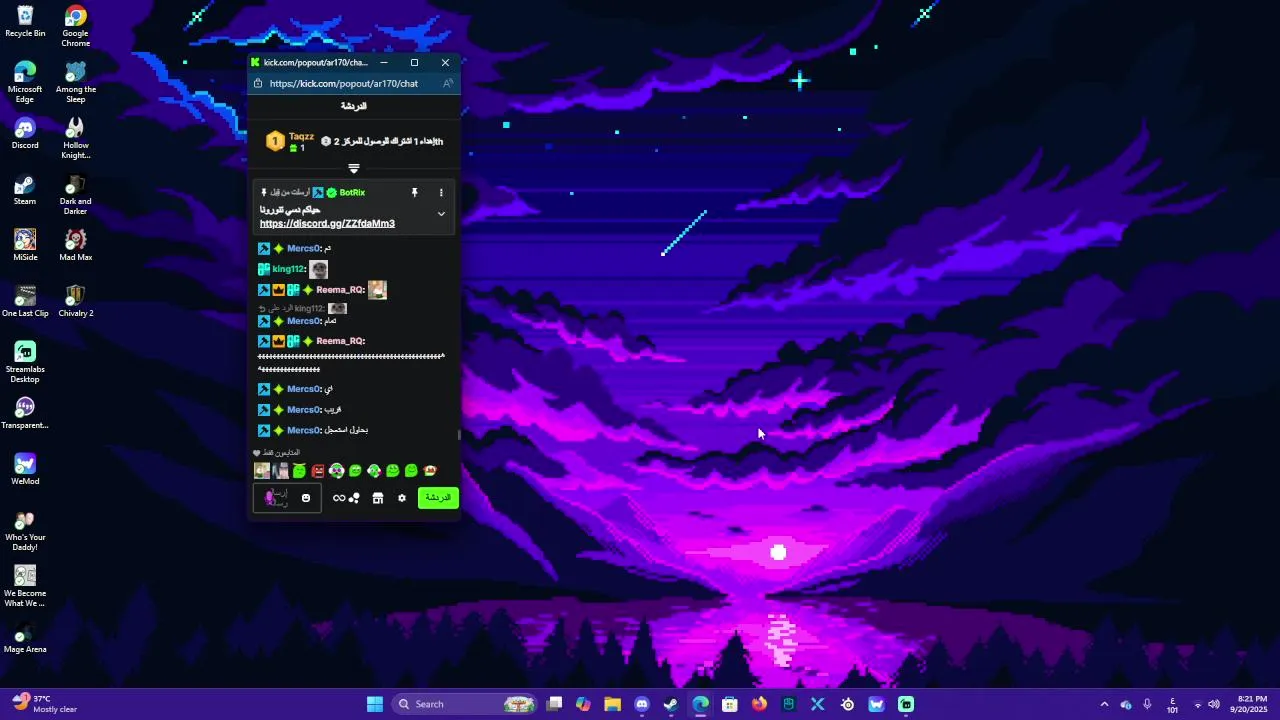The width and height of the screenshot is (1280, 720).
Task: Click the Kicks gifting dots icon
Action: click(355, 498)
